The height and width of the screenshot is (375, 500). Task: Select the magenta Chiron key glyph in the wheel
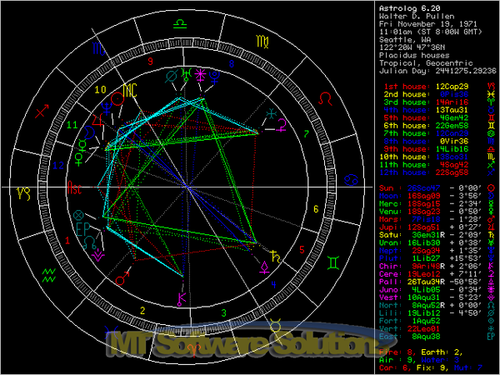182,299
